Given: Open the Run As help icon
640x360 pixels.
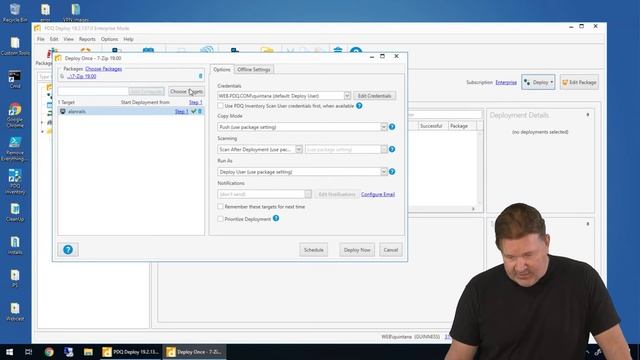Looking at the screenshot, I should [392, 172].
